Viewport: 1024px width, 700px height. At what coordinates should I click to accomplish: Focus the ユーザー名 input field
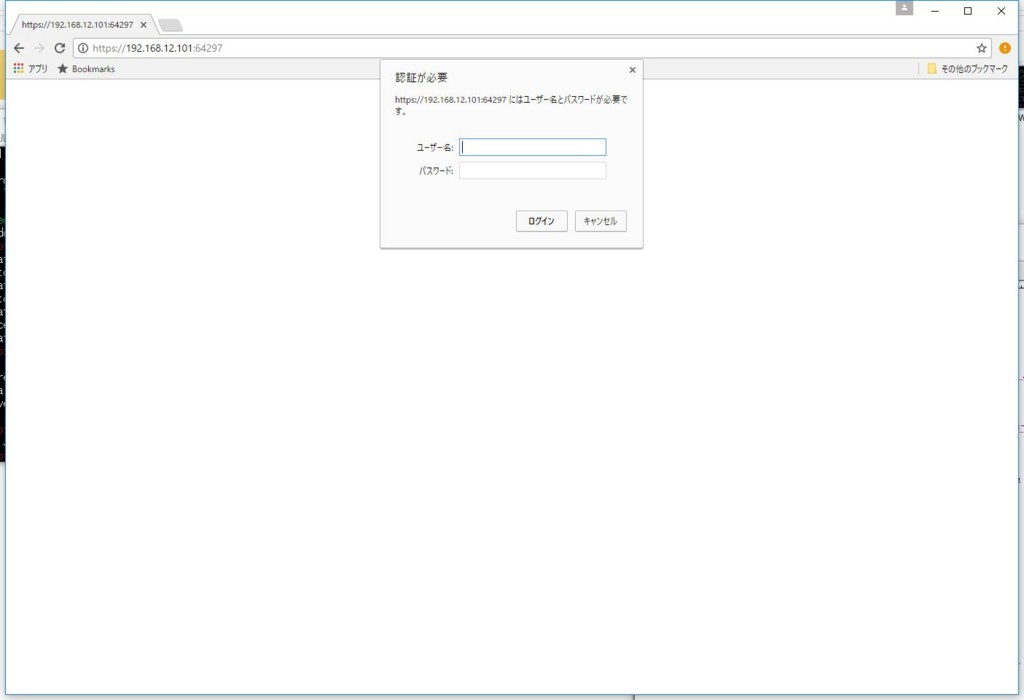coord(532,147)
